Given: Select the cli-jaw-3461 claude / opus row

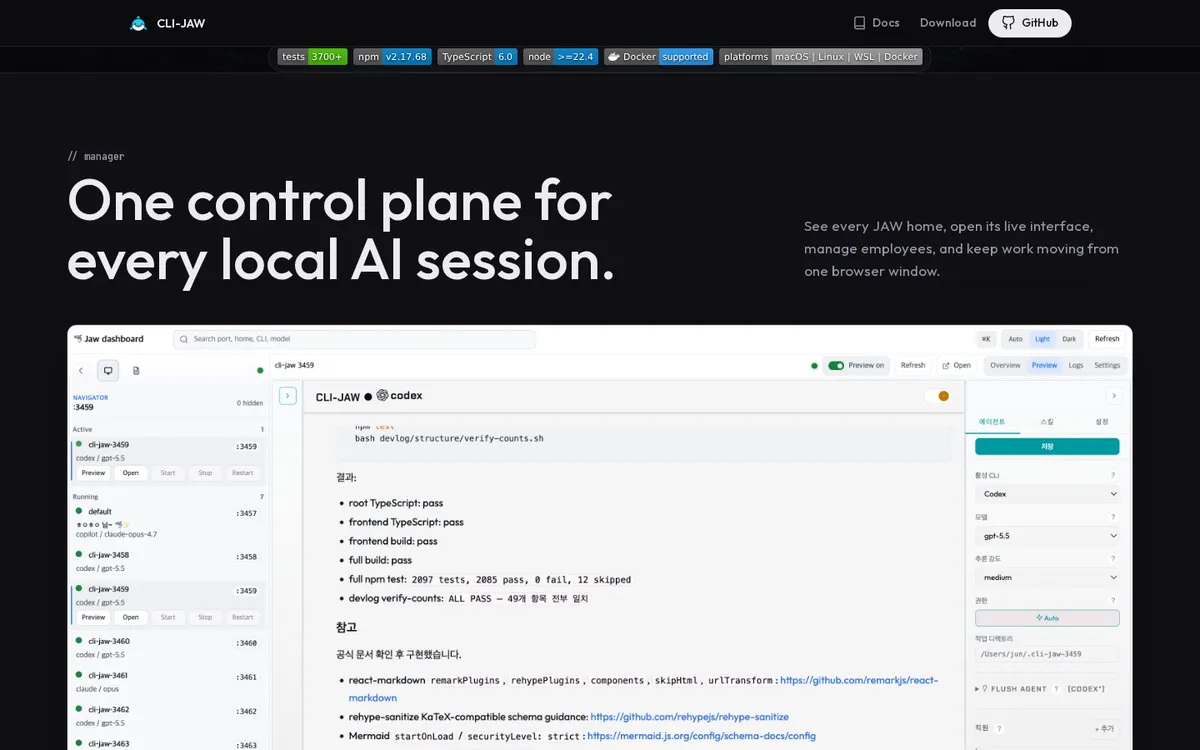Looking at the screenshot, I should pos(167,682).
